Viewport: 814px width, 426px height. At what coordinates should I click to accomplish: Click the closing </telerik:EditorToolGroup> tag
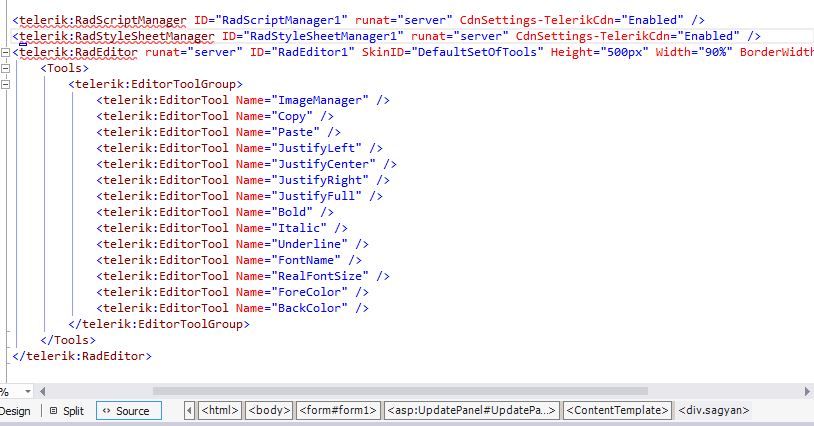tap(159, 324)
